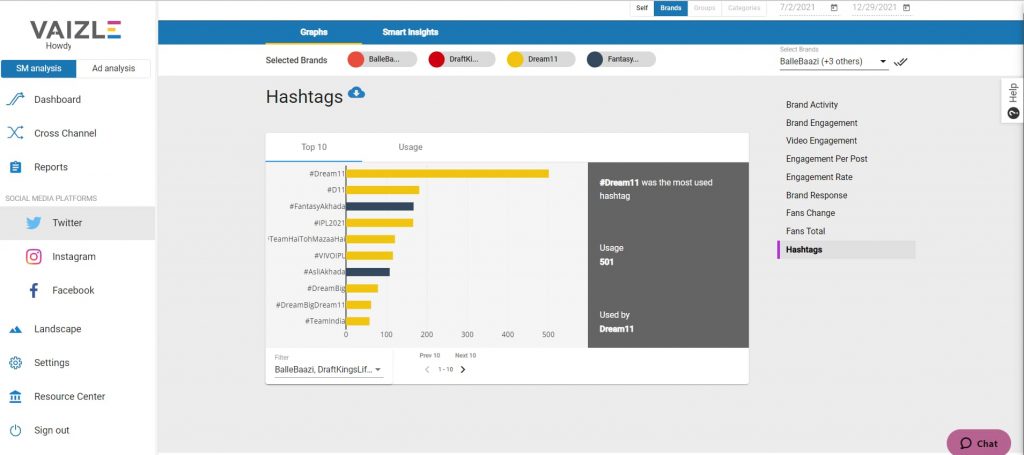Image resolution: width=1024 pixels, height=455 pixels.
Task: Open Video Engagement section
Action: (x=822, y=140)
